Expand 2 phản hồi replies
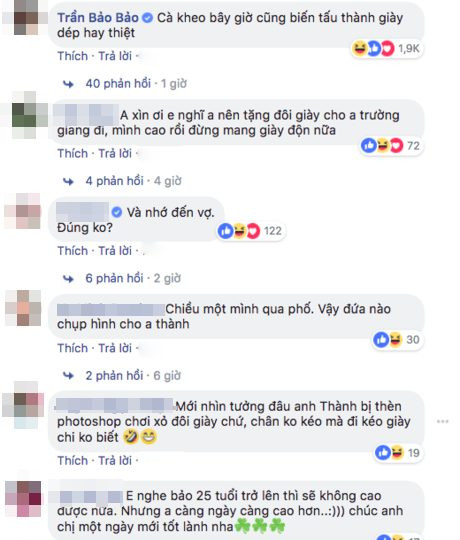Viewport: 460px width, 540px height. click(x=114, y=376)
